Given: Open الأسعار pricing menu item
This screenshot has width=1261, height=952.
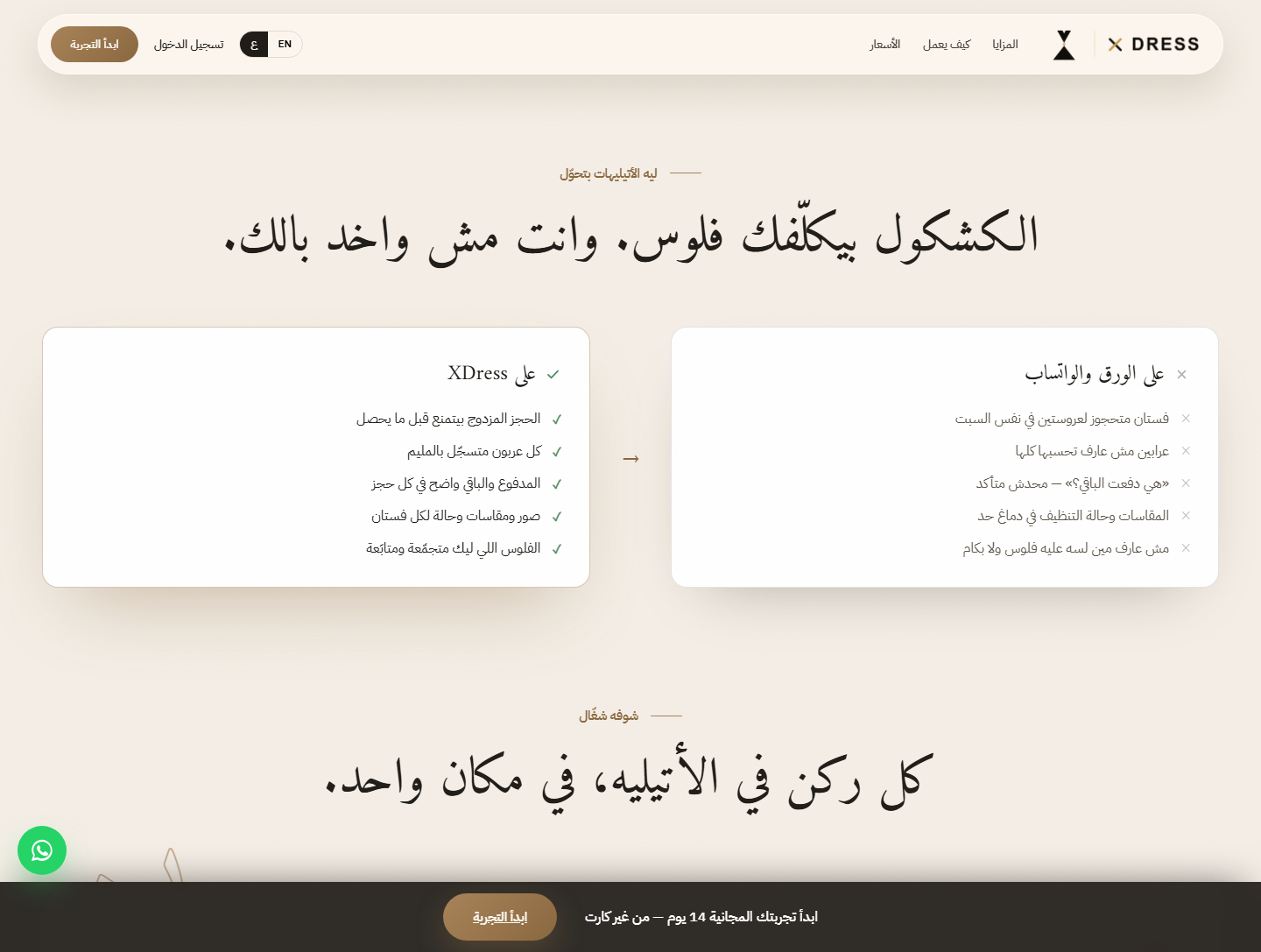Looking at the screenshot, I should [885, 45].
